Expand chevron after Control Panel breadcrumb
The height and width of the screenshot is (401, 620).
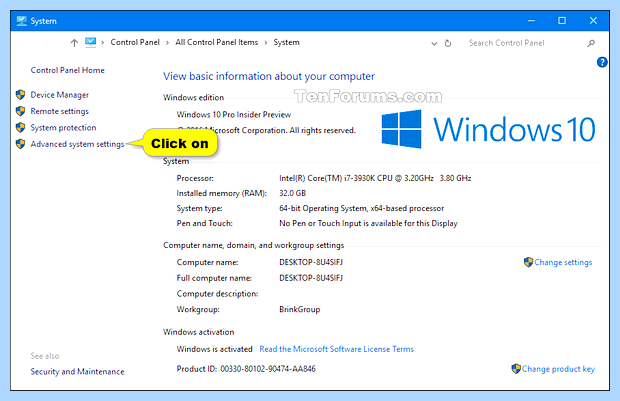tap(167, 43)
